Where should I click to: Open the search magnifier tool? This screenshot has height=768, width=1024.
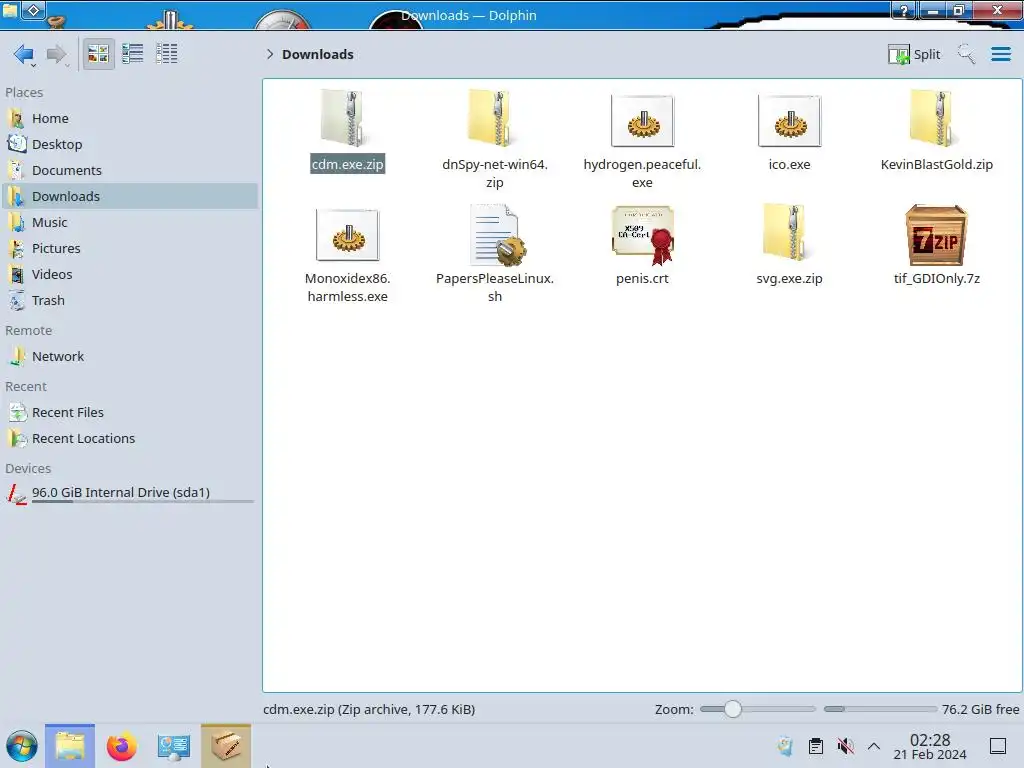tap(966, 54)
